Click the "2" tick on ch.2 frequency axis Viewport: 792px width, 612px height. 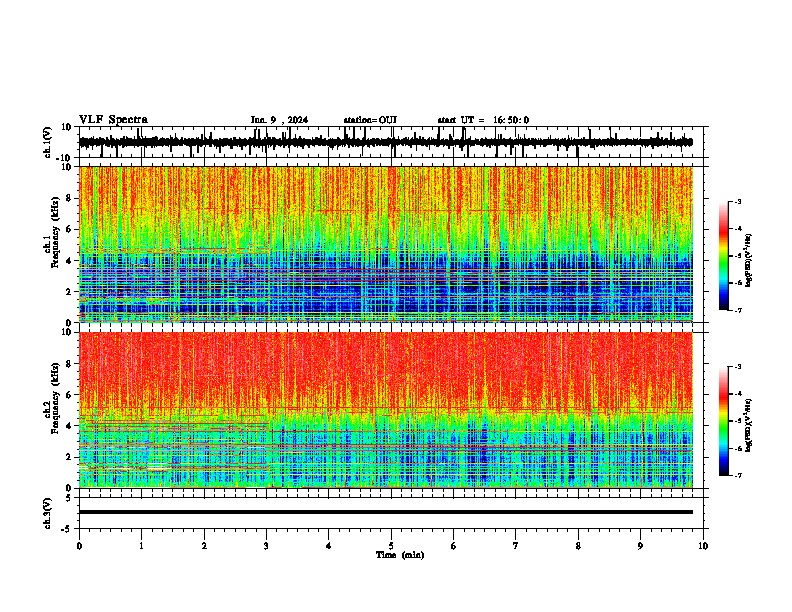point(70,457)
